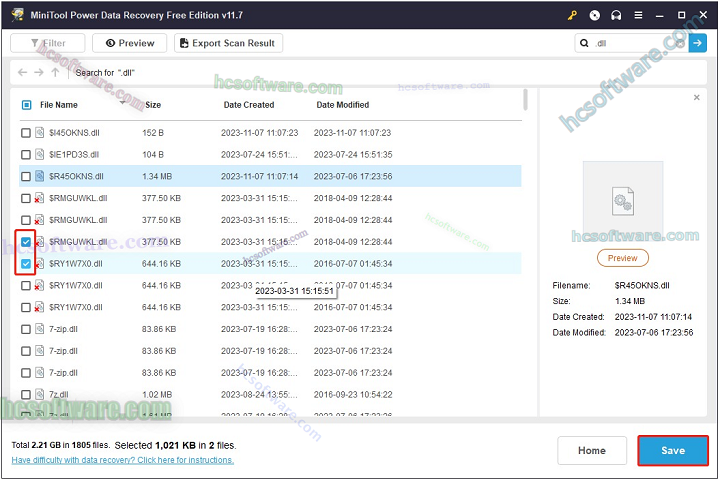Image resolution: width=720 pixels, height=480 pixels.
Task: Click the 1.02 MB size cell
Action: pos(157,395)
